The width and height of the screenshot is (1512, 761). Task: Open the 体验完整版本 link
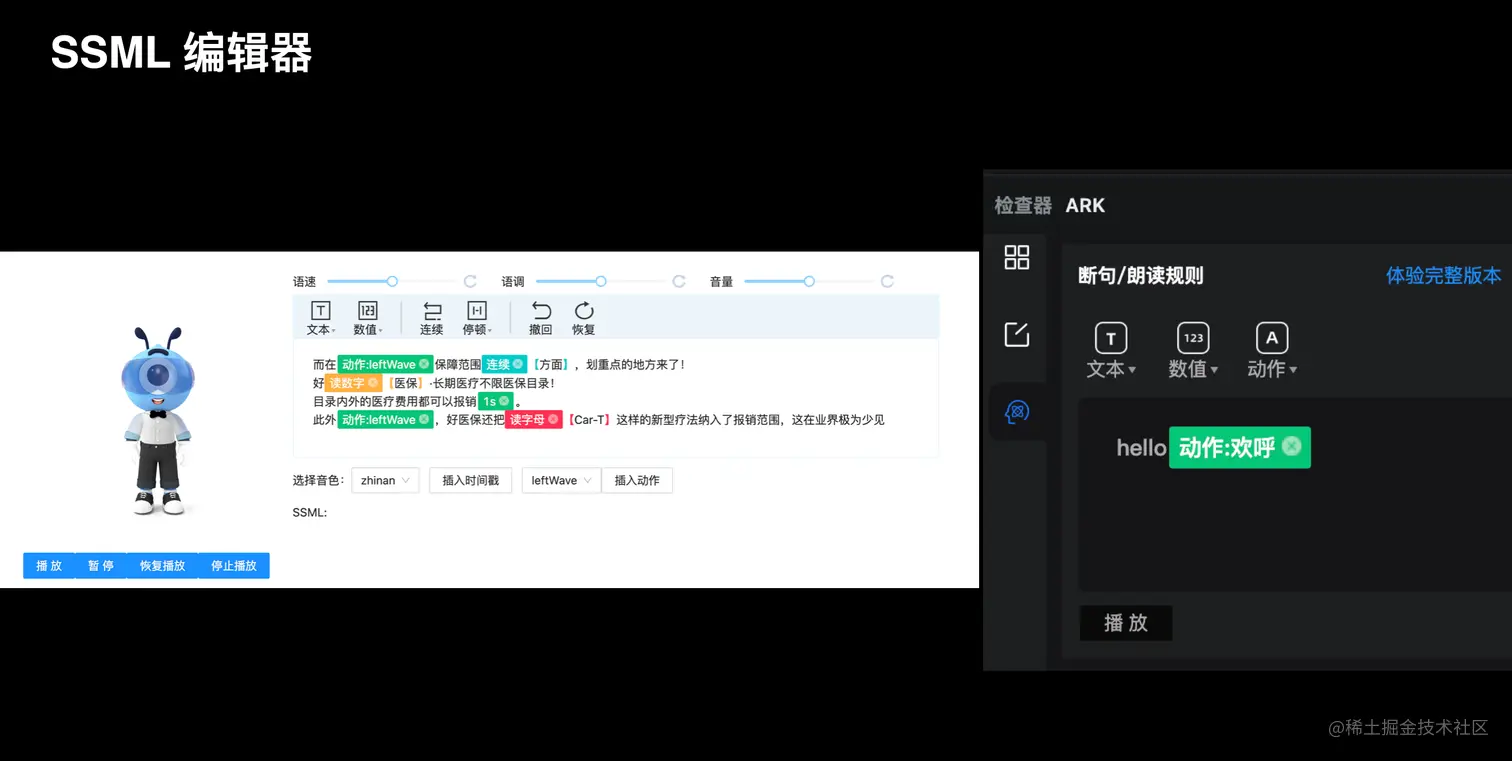point(1443,276)
